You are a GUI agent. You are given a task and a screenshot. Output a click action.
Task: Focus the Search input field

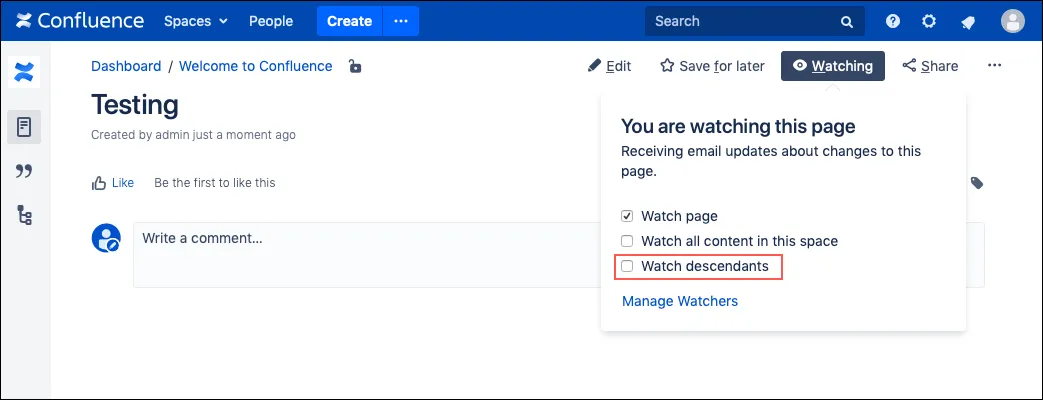click(755, 21)
